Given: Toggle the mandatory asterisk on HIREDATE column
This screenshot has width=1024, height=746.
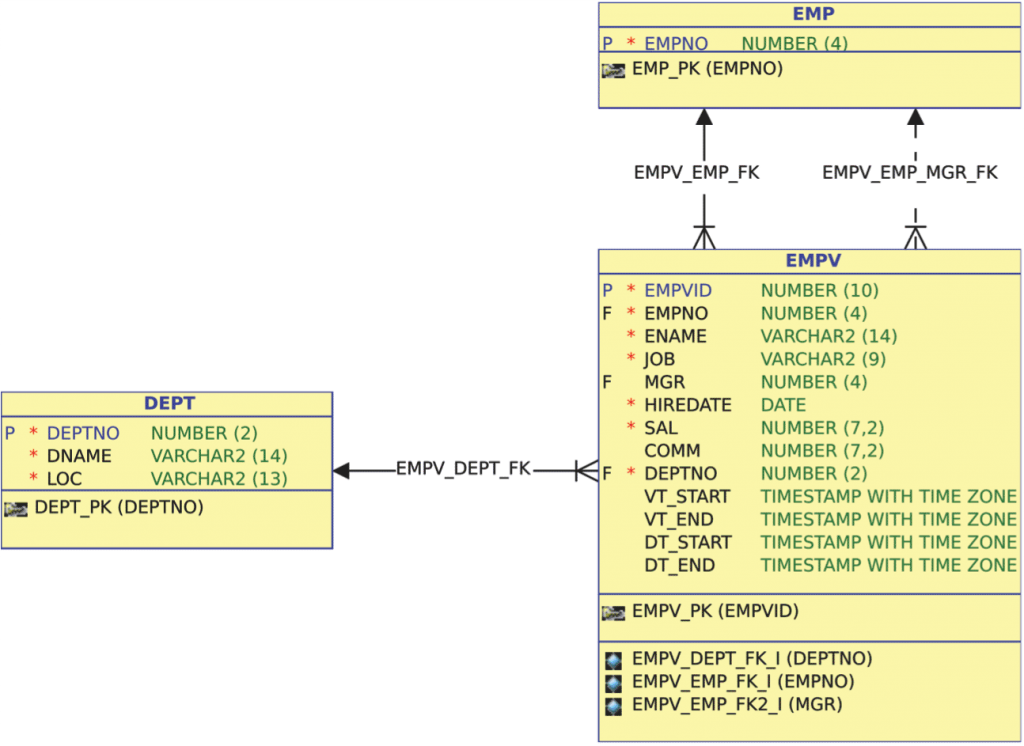Looking at the screenshot, I should 629,404.
